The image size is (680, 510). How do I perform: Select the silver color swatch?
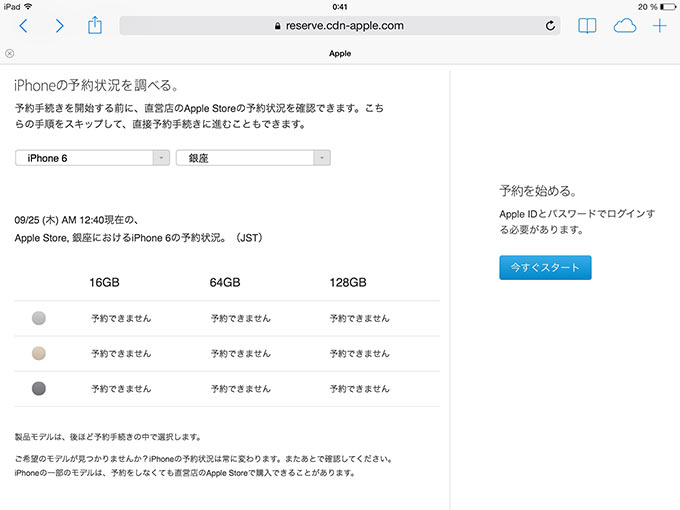click(x=39, y=318)
